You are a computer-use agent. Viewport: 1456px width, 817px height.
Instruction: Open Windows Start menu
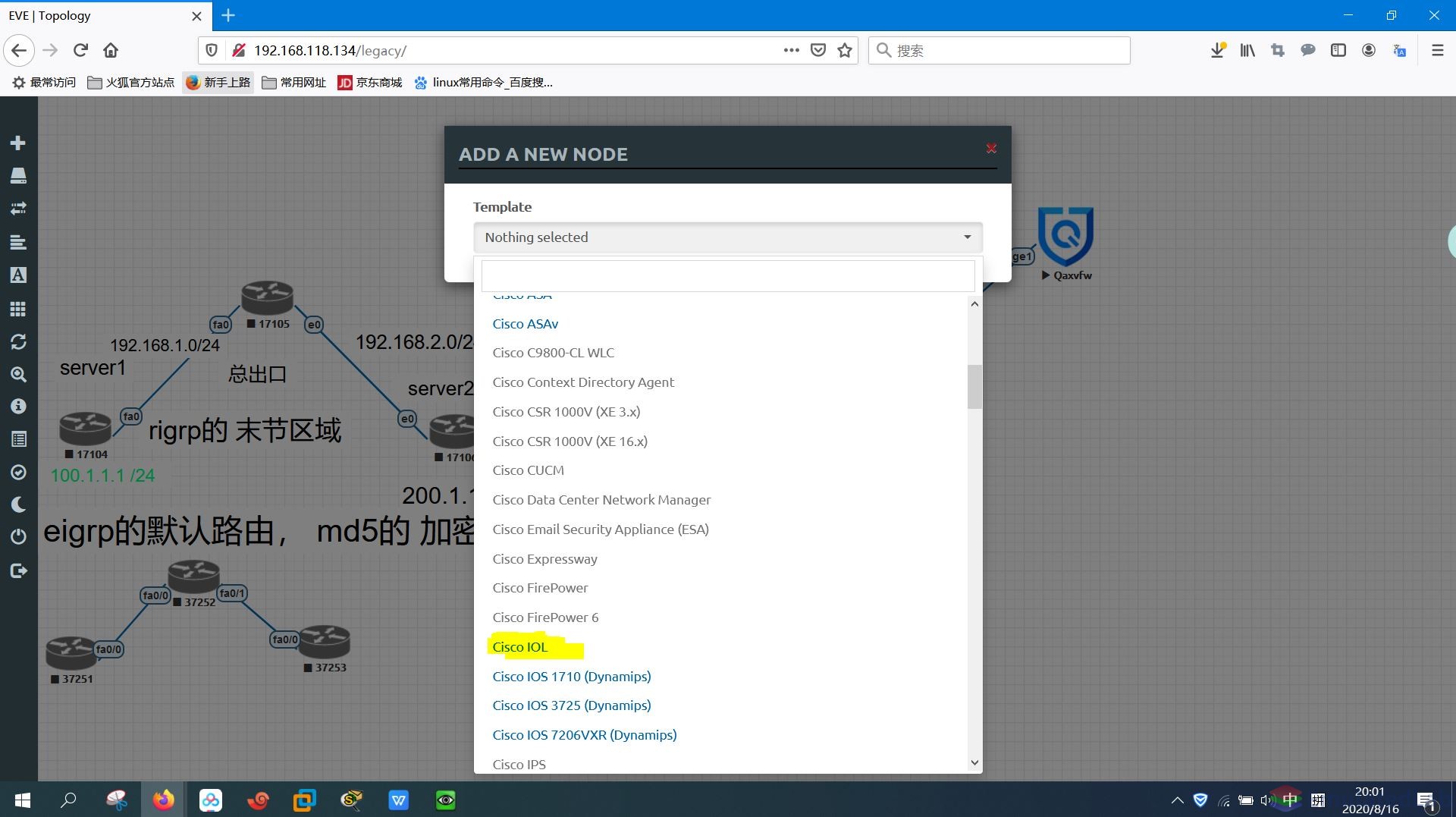(22, 800)
